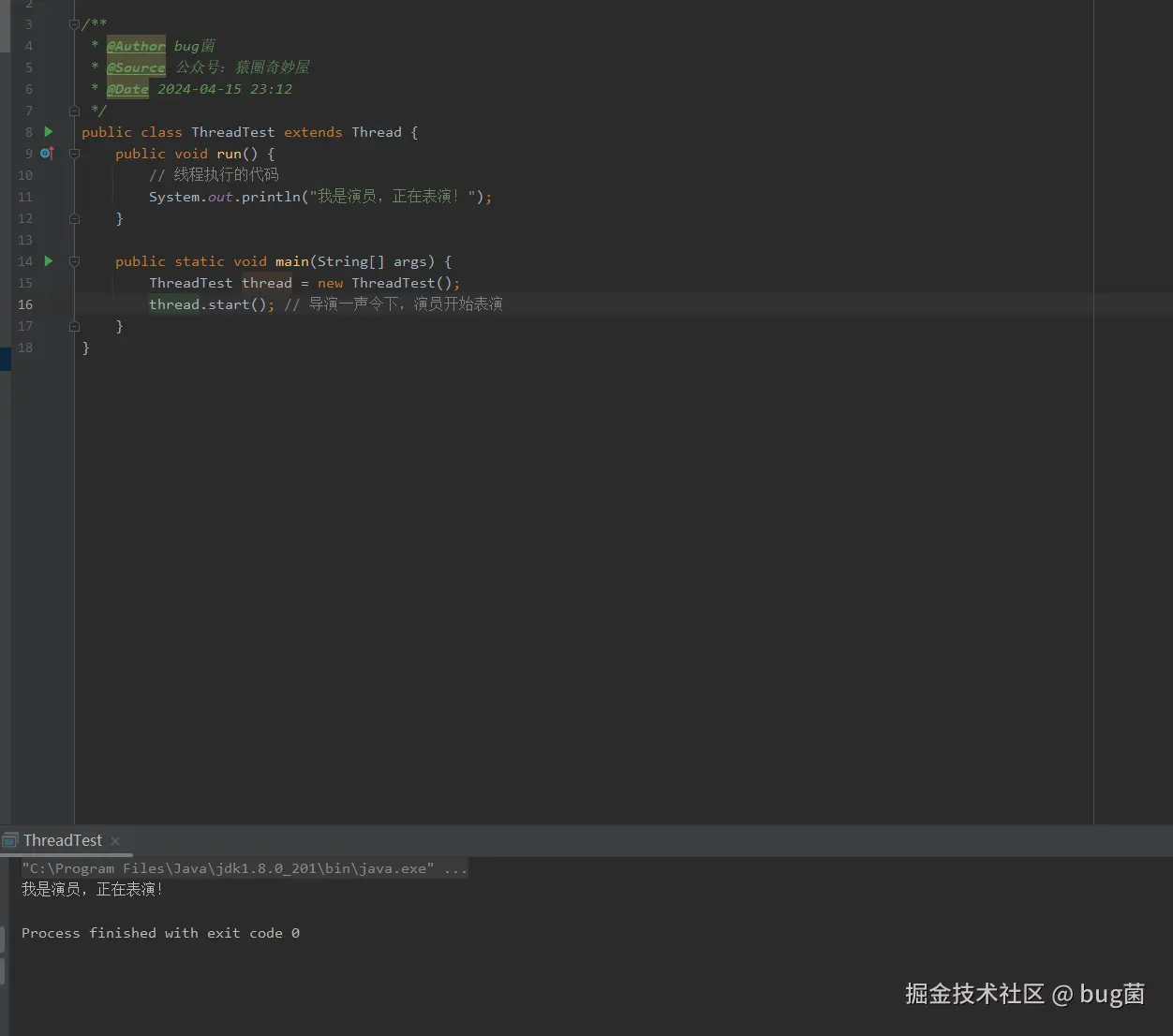Image resolution: width=1173 pixels, height=1036 pixels.
Task: Click line number 15 in the gutter
Action: point(25,283)
